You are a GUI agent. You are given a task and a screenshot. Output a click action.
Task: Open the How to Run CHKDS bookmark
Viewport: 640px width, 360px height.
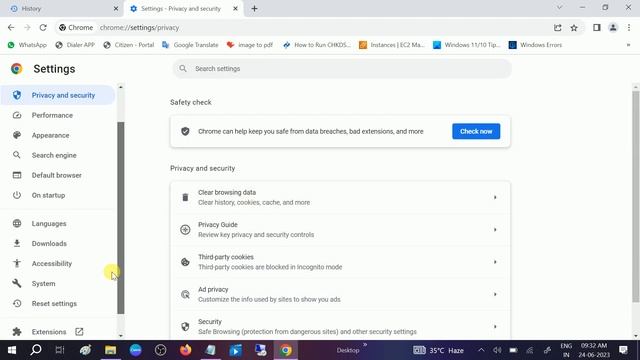tap(317, 45)
